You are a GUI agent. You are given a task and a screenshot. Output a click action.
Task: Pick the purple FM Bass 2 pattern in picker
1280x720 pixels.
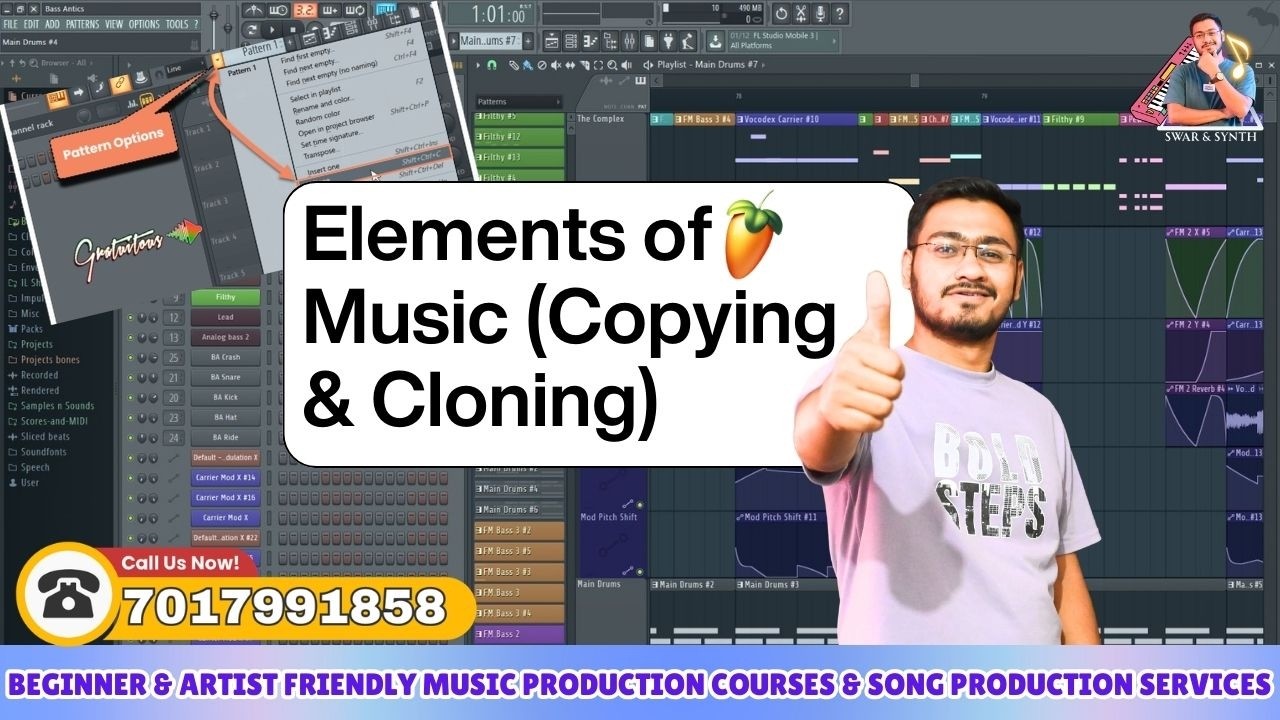520,634
